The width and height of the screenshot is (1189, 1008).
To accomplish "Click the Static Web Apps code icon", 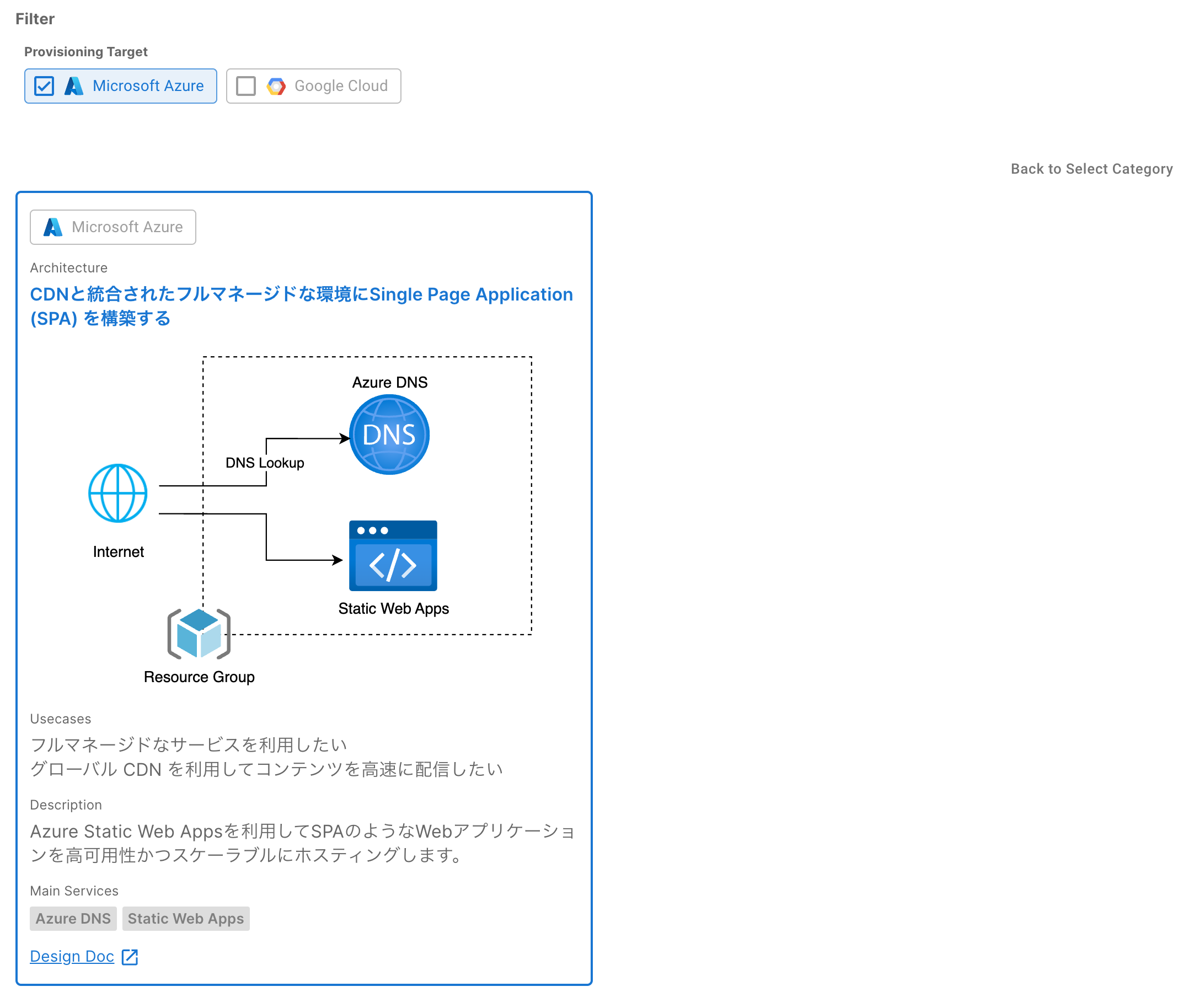I will (393, 556).
